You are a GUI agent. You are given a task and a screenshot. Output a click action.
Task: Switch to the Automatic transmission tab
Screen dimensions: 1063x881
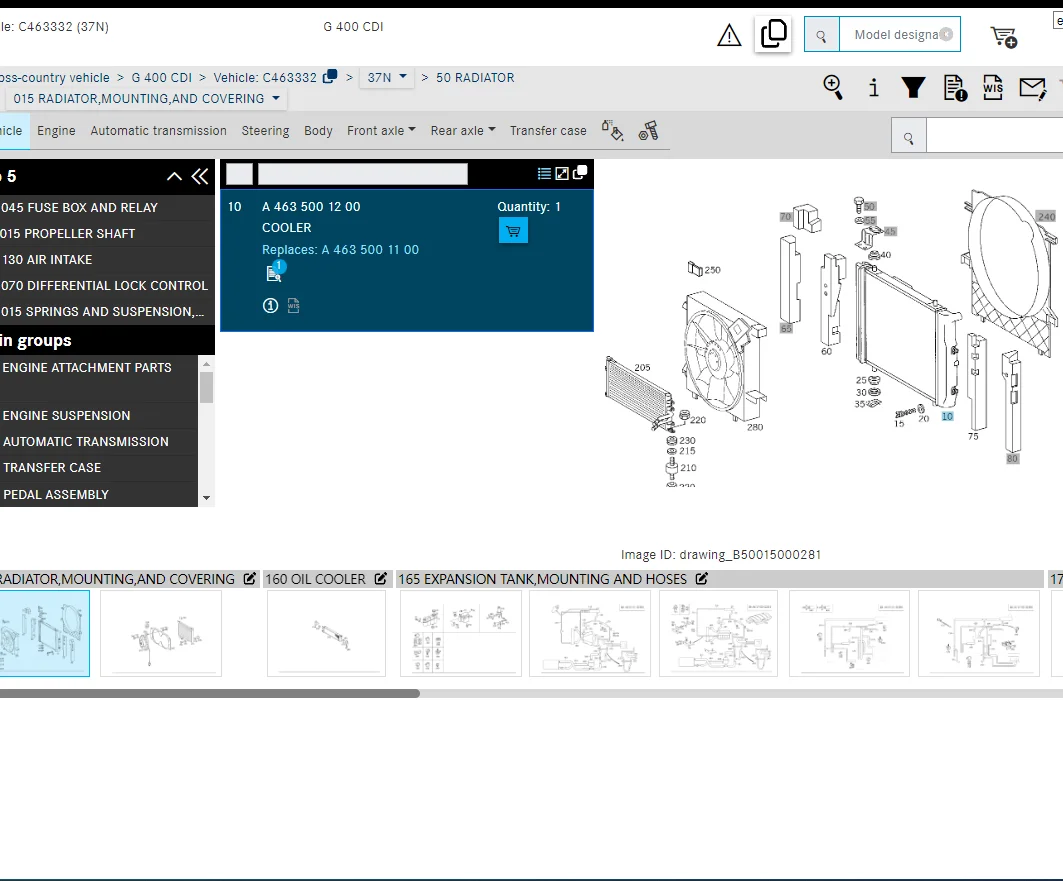point(159,130)
